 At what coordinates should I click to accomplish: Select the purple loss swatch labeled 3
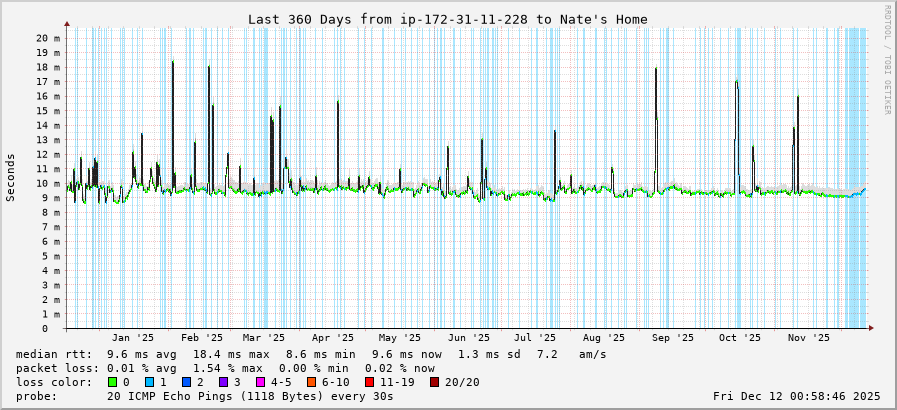pyautogui.click(x=223, y=382)
